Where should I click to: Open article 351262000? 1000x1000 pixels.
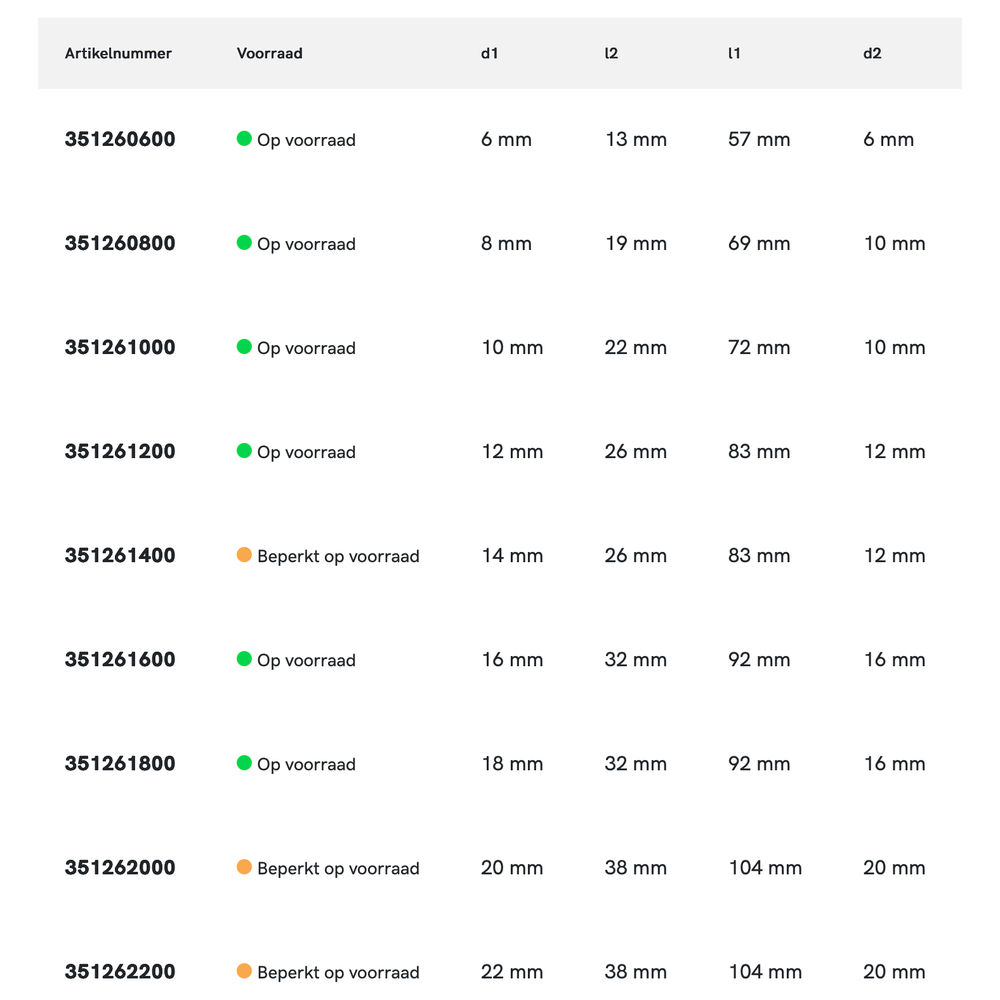[x=120, y=868]
